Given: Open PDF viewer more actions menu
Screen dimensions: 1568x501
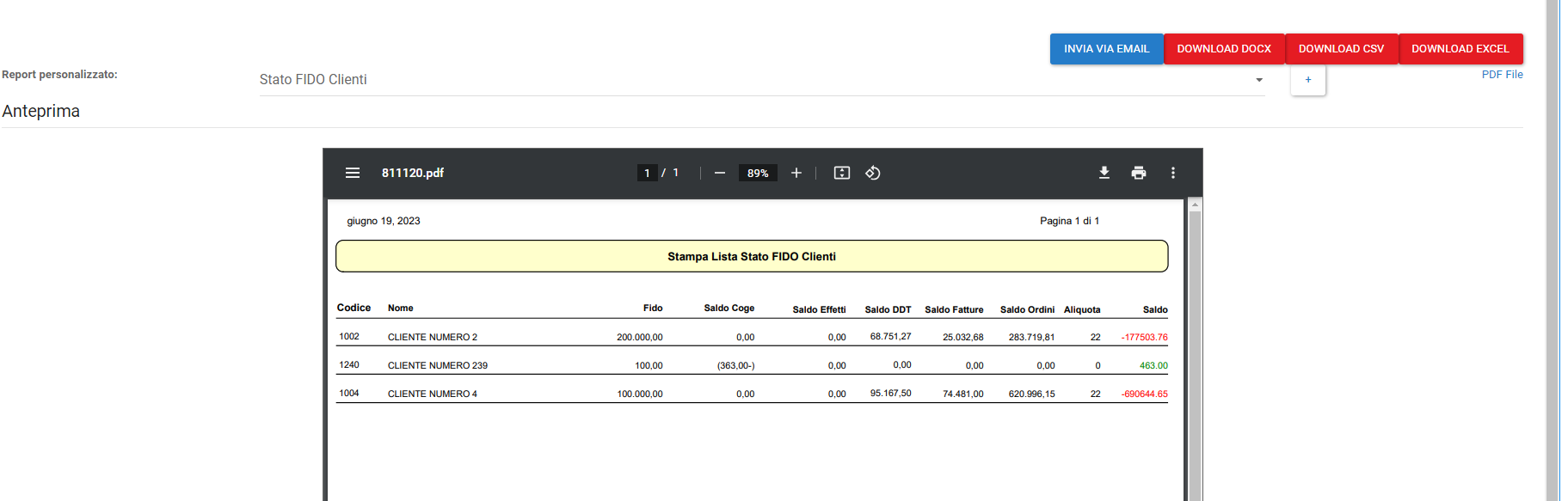Looking at the screenshot, I should tap(1173, 173).
